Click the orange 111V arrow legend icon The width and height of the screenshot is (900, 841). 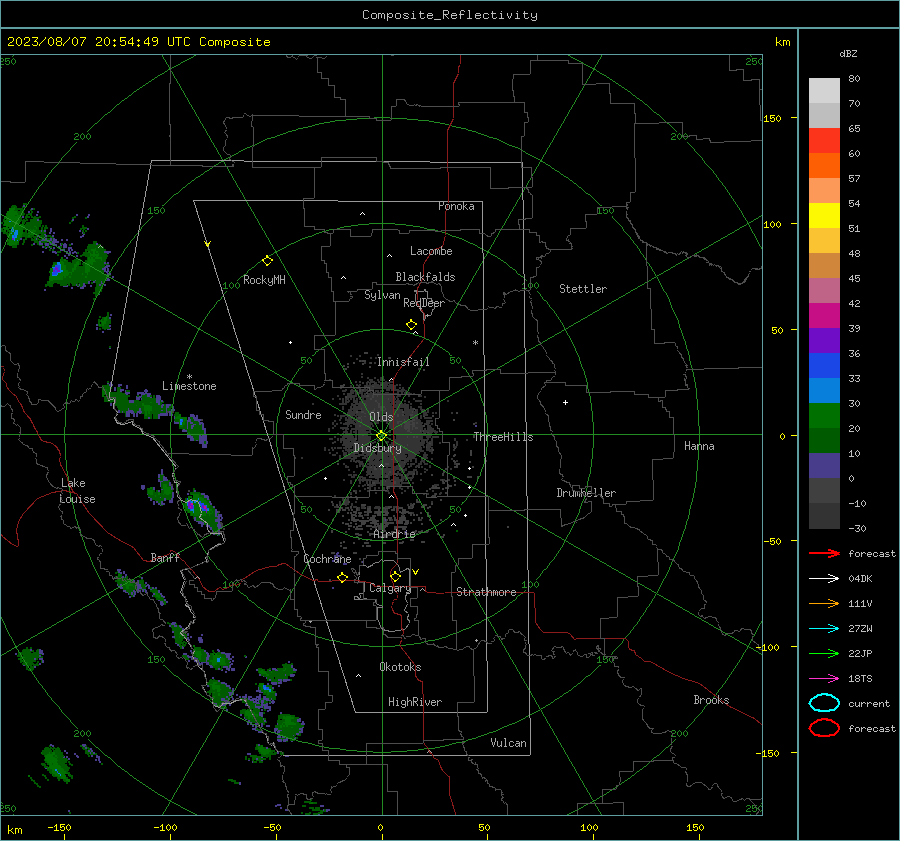824,603
